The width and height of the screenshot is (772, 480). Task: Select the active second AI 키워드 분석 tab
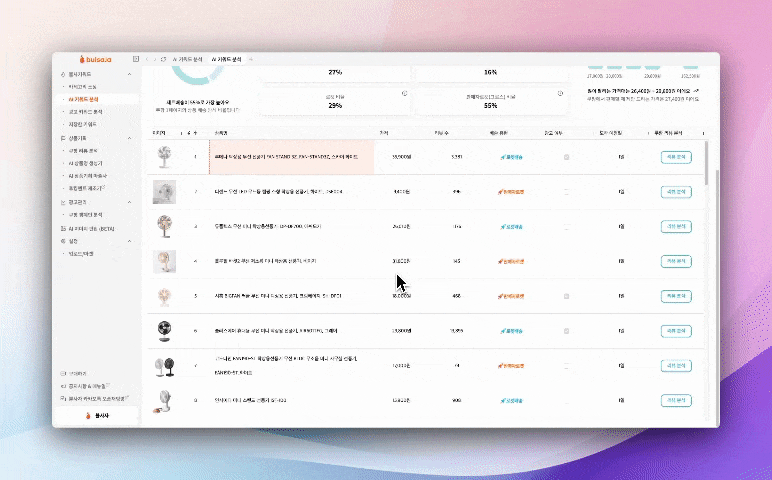tap(226, 59)
